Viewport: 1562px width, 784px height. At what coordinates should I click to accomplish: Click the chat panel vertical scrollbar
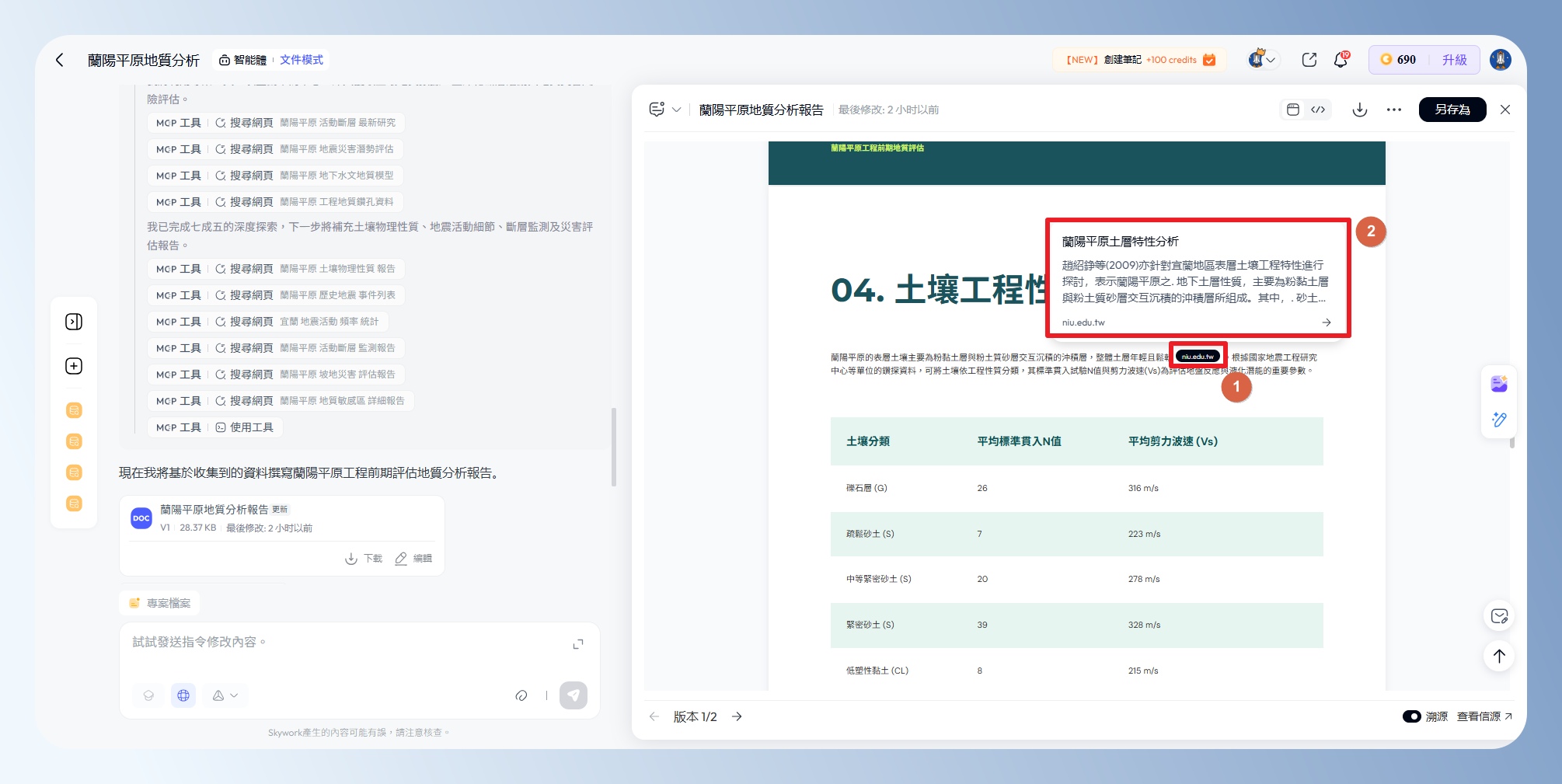tap(614, 447)
